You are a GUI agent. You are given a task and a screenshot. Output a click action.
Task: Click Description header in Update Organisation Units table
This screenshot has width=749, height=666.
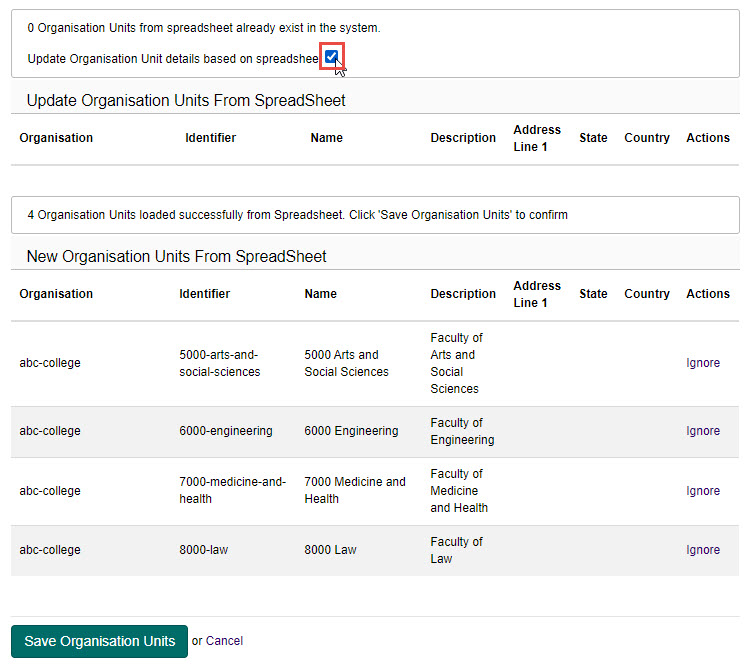pyautogui.click(x=463, y=138)
